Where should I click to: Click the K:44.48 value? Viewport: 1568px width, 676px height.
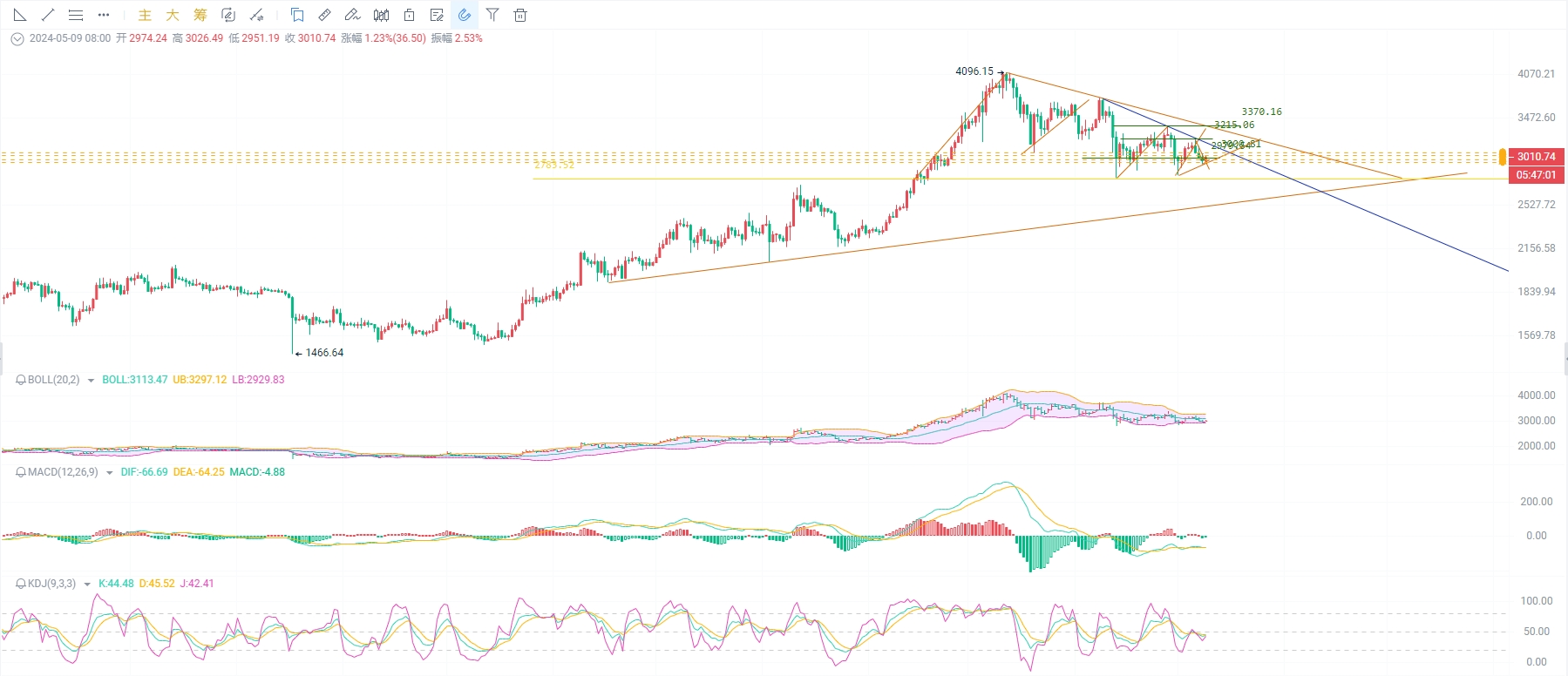tap(116, 584)
